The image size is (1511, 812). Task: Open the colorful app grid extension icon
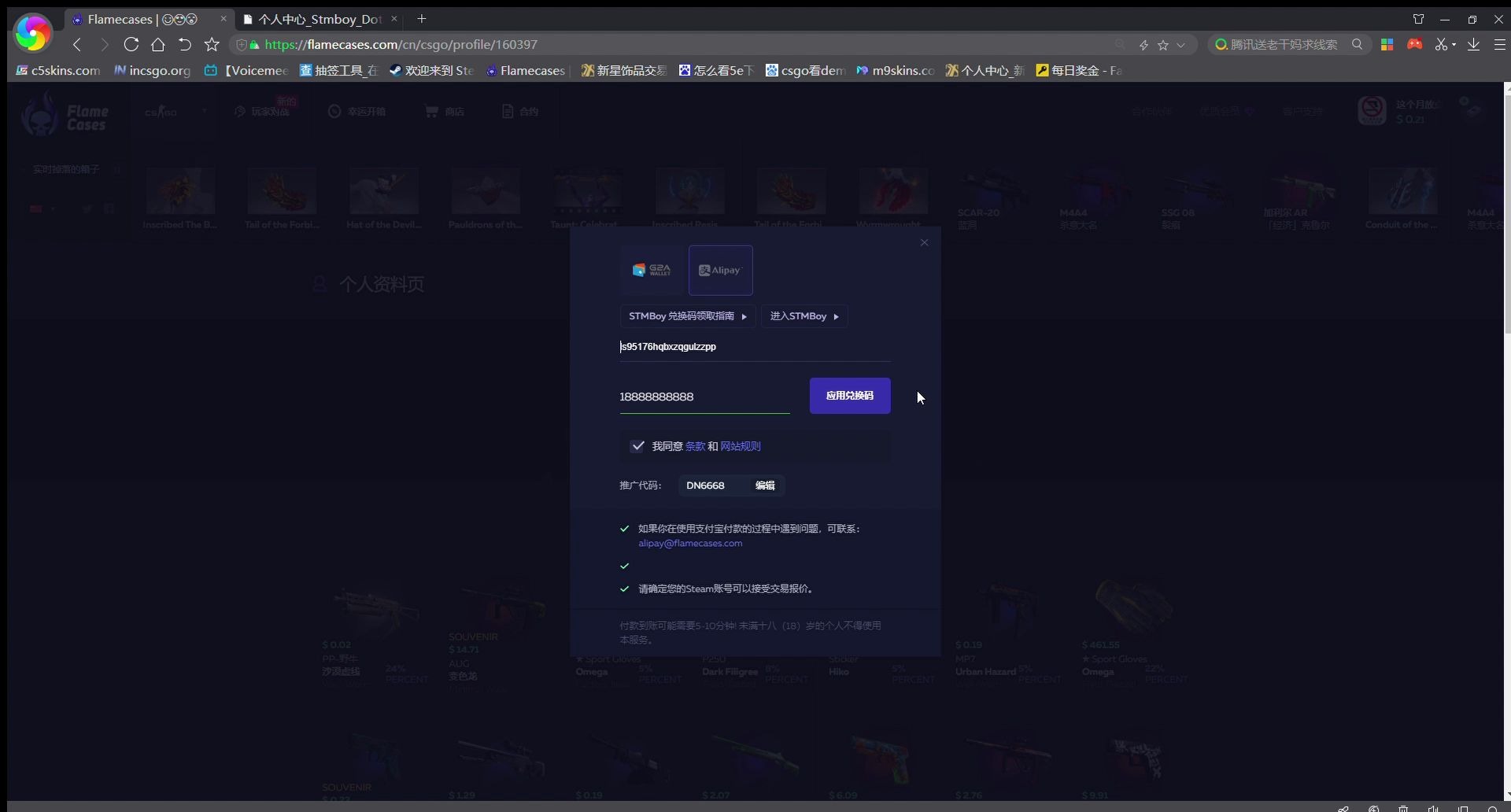(x=1387, y=45)
